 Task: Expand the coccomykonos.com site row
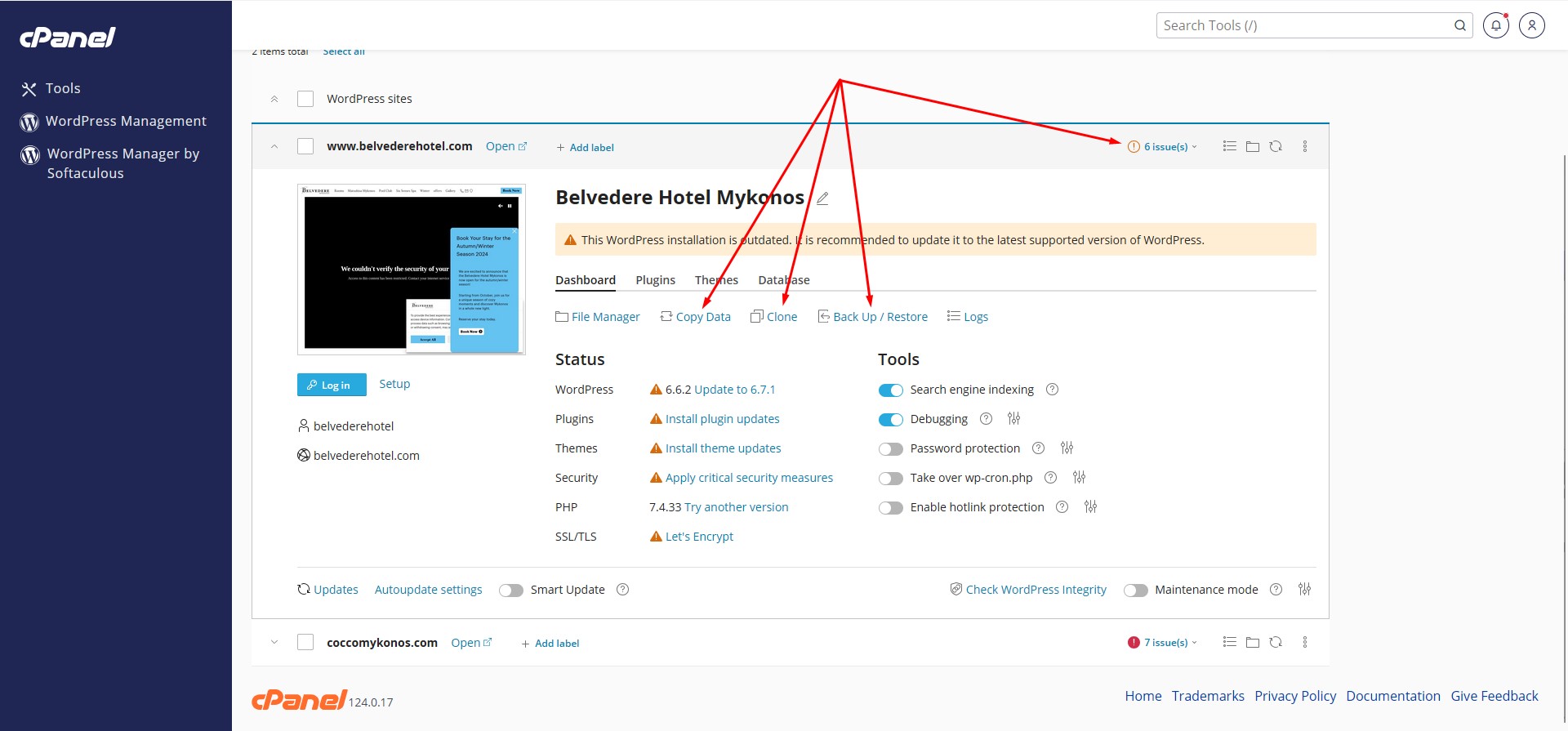[274, 643]
